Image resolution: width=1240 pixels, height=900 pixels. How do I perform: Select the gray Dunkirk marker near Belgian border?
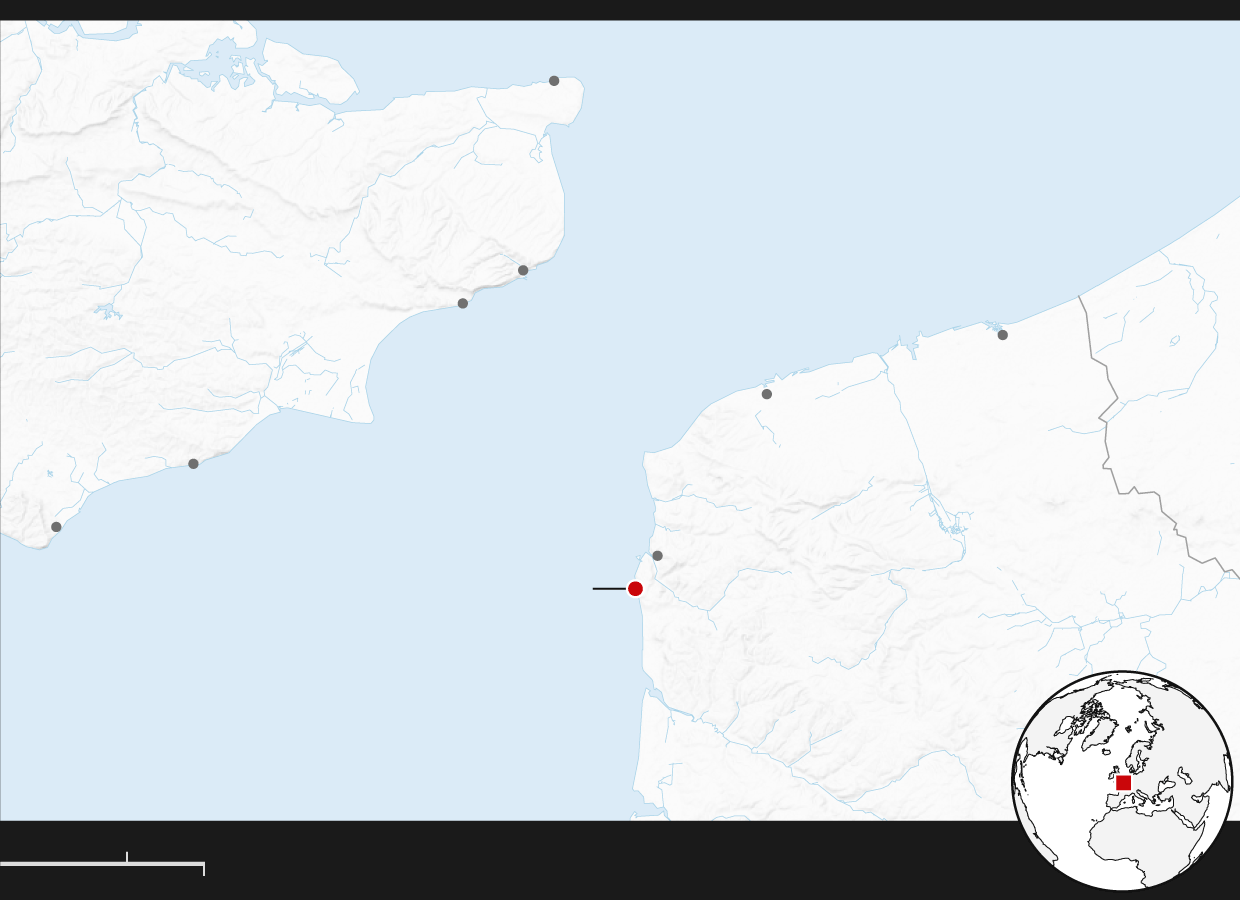[x=1003, y=335]
